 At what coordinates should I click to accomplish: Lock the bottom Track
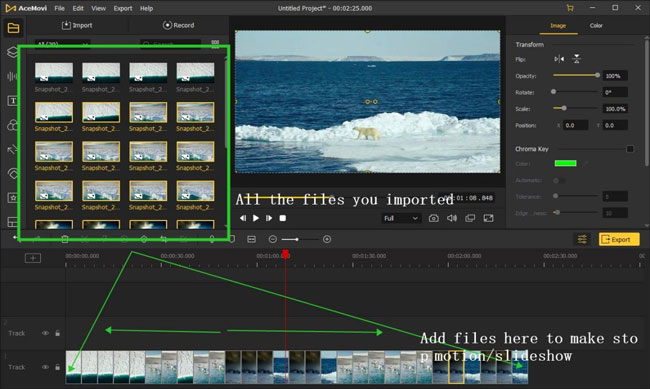click(58, 367)
